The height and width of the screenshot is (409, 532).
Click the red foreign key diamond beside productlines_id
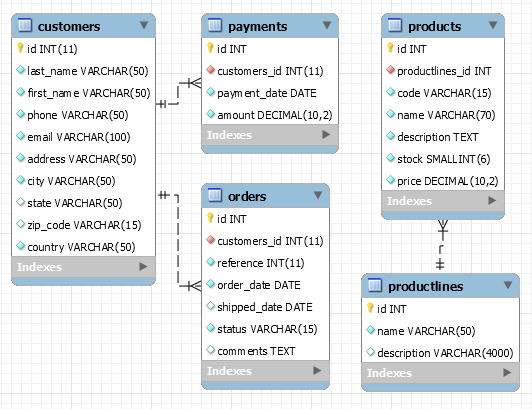391,70
